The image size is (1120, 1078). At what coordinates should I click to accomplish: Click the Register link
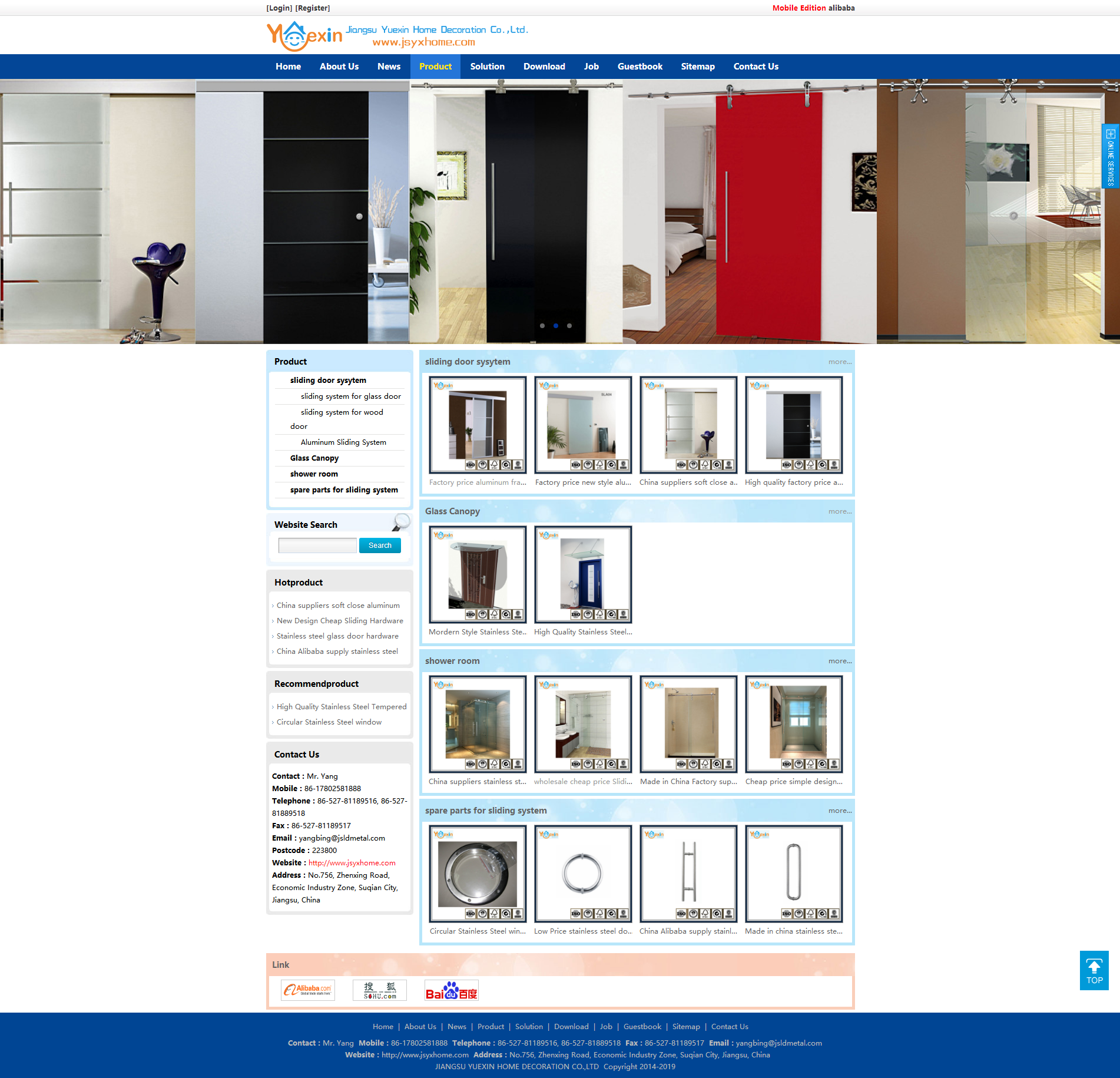point(313,8)
